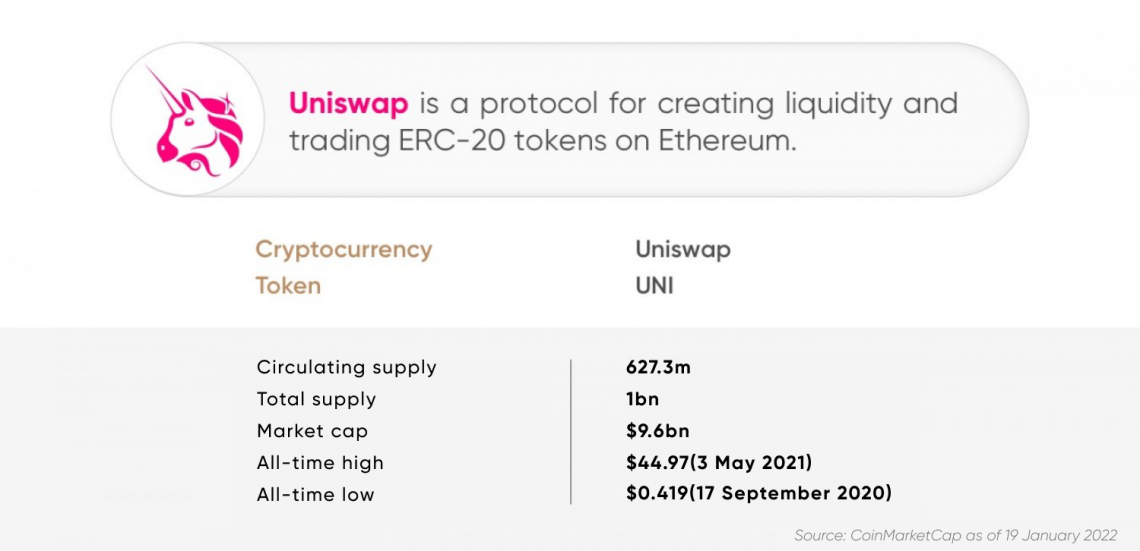Click the Uniswap cryptocurrency name value
1140x551 pixels.
pyautogui.click(x=683, y=250)
